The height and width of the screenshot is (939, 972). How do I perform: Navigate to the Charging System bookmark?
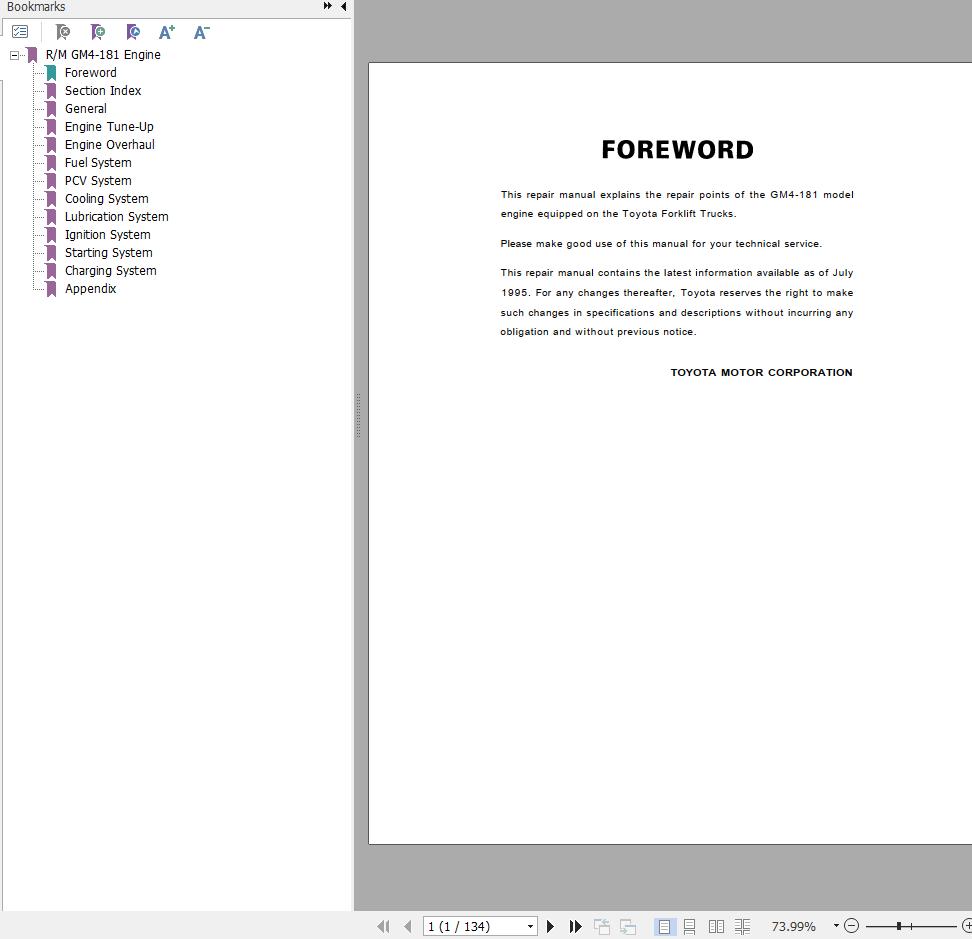point(110,270)
